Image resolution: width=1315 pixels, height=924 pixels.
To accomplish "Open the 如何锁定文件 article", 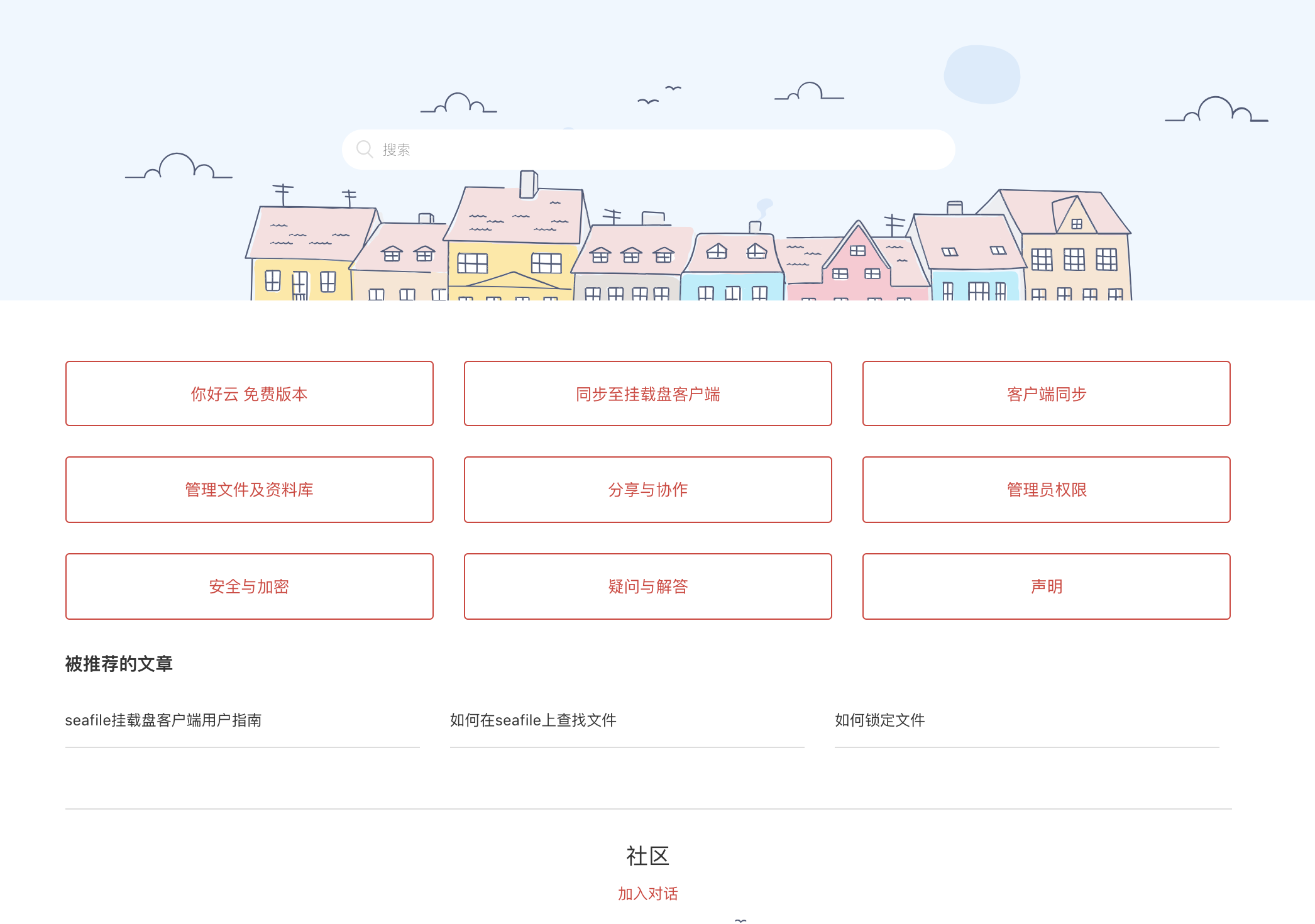I will coord(879,720).
